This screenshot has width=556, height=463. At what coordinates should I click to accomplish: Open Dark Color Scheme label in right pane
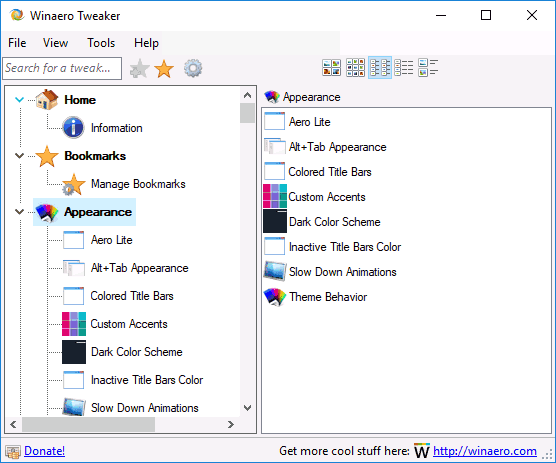coord(334,222)
